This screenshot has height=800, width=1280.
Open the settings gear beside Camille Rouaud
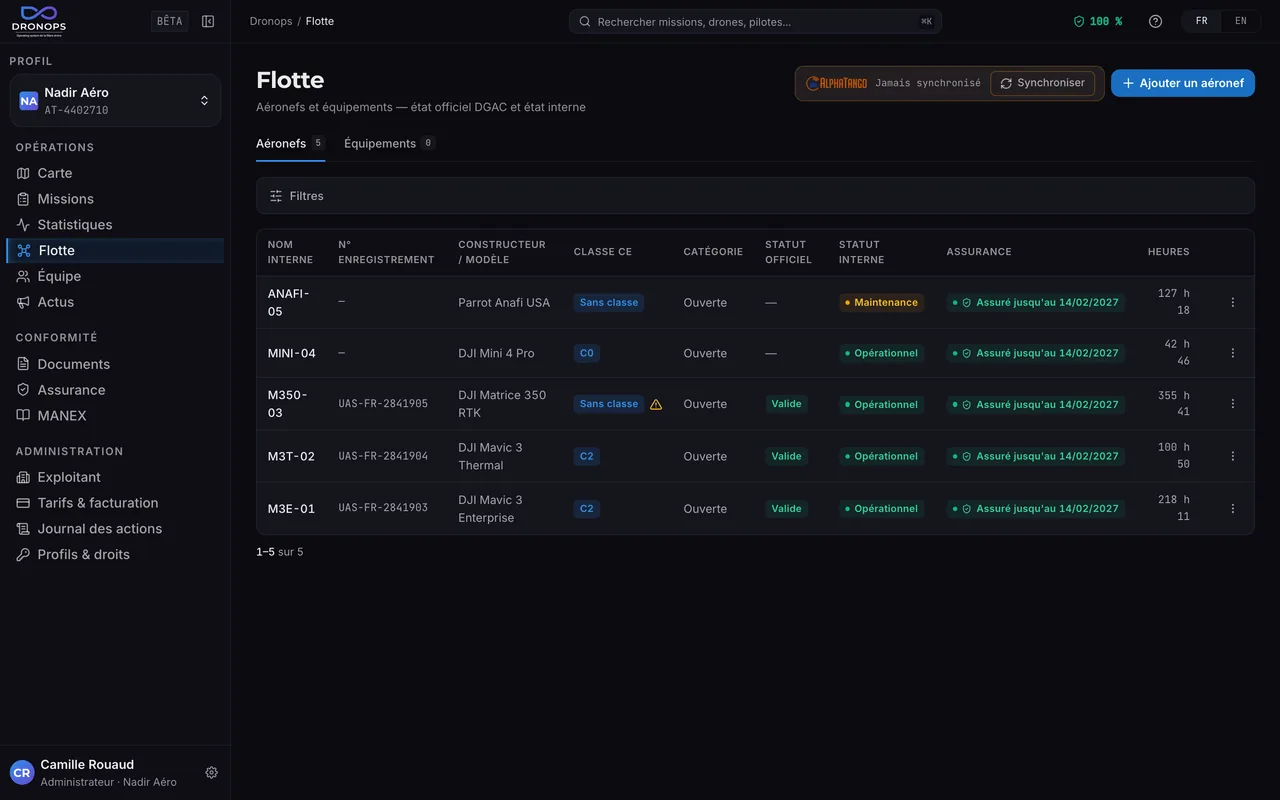coord(212,773)
